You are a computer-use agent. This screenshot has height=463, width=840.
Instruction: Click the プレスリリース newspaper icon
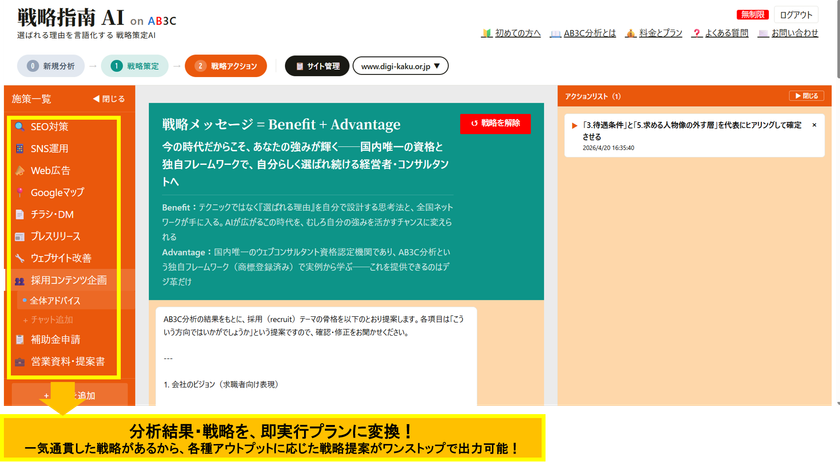[x=20, y=236]
